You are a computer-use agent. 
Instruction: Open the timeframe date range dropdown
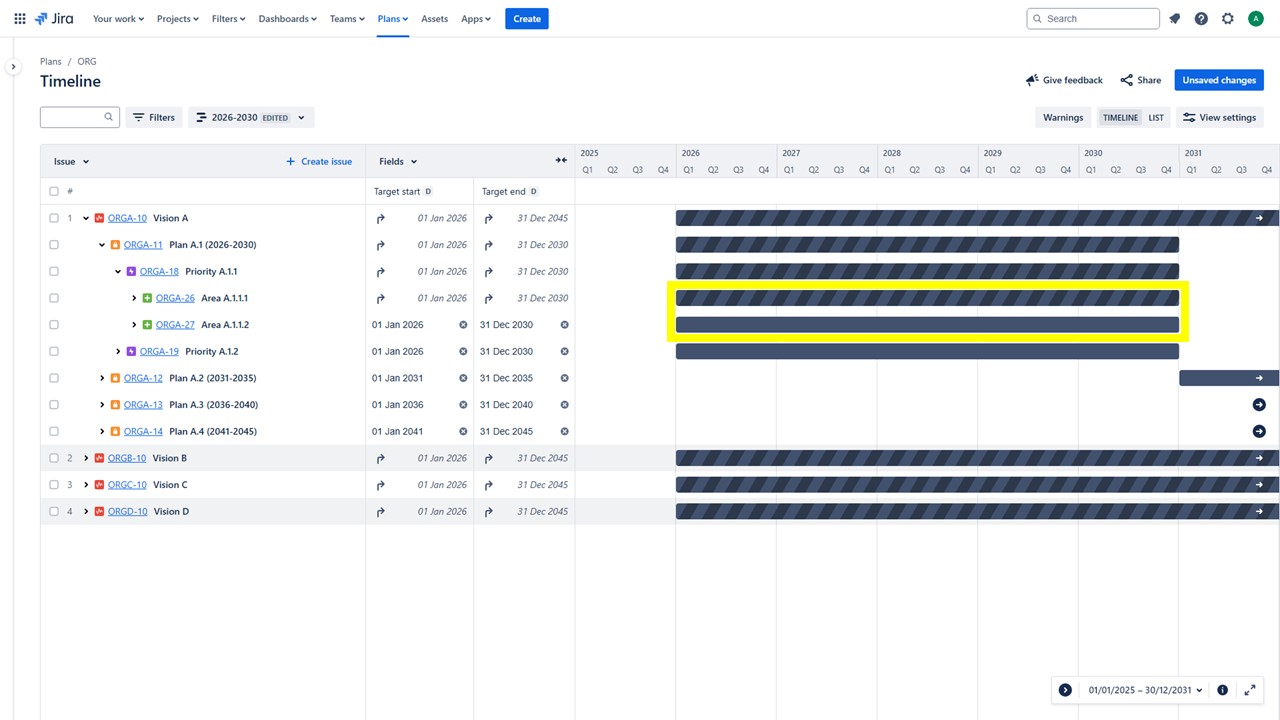[1145, 690]
